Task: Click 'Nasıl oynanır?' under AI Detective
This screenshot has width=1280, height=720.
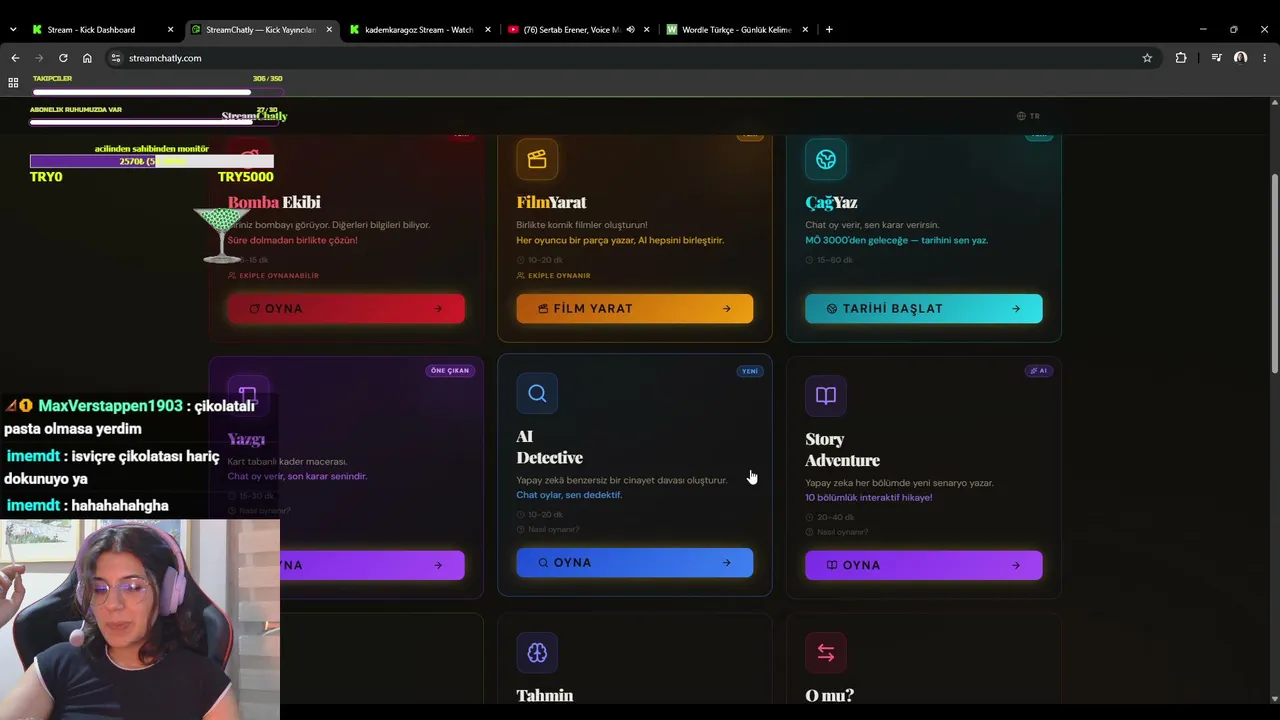Action: (548, 530)
